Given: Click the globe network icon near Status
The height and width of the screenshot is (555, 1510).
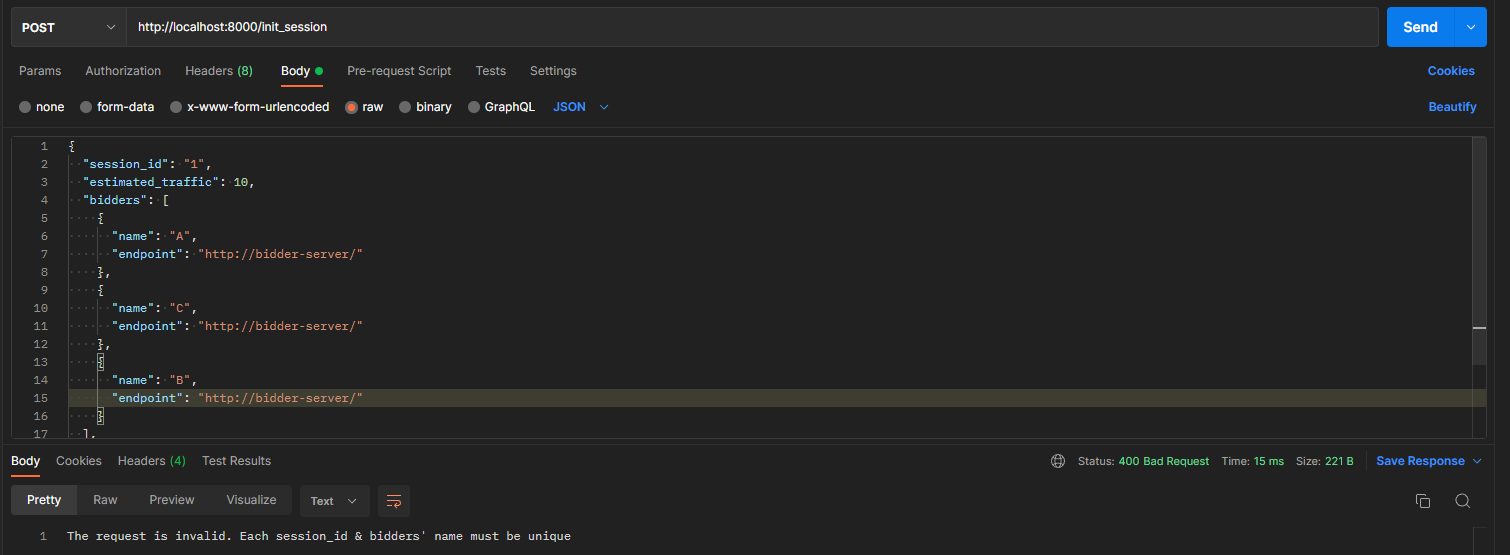Looking at the screenshot, I should click(1058, 461).
